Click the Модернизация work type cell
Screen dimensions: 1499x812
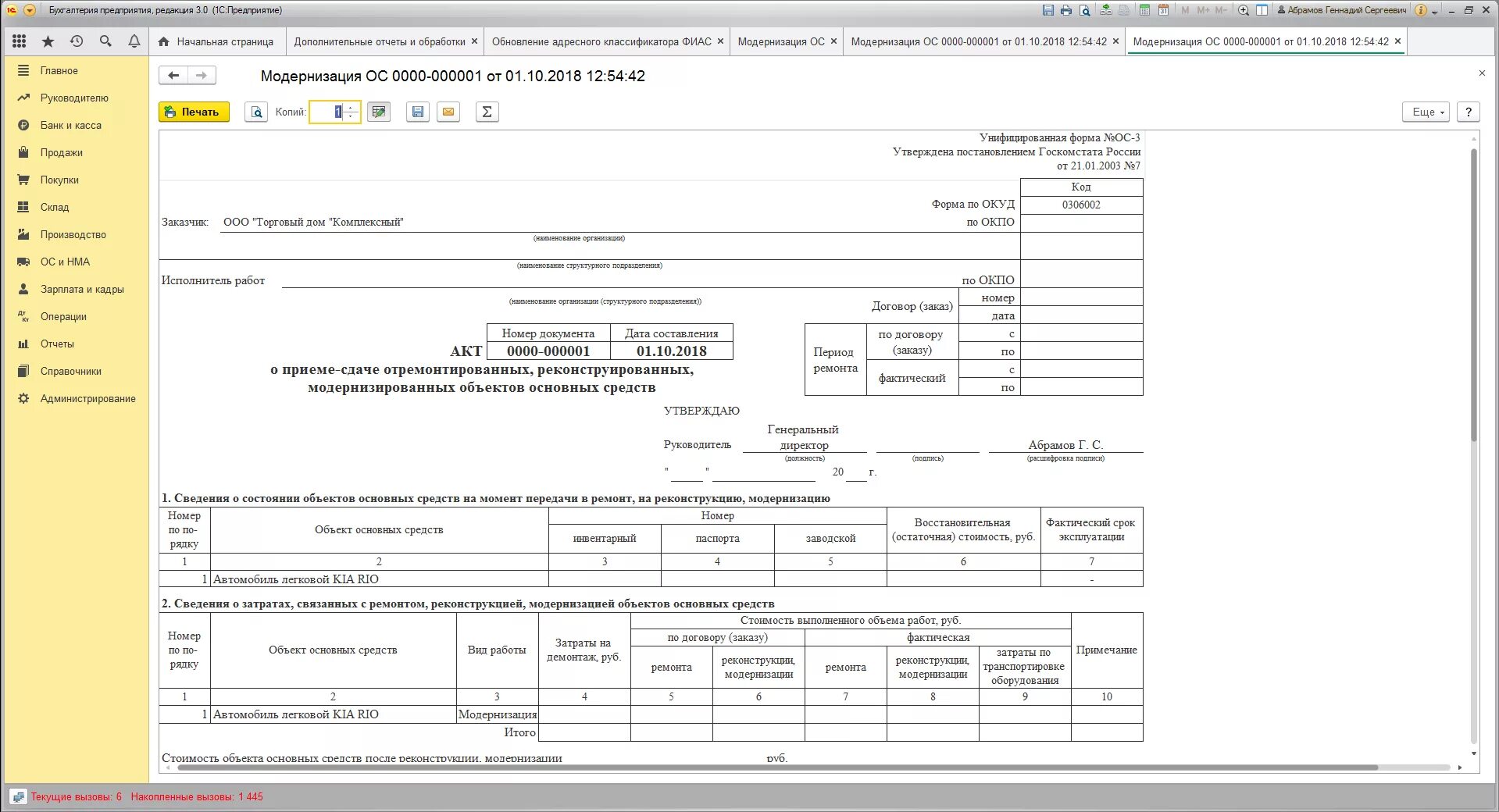(498, 714)
